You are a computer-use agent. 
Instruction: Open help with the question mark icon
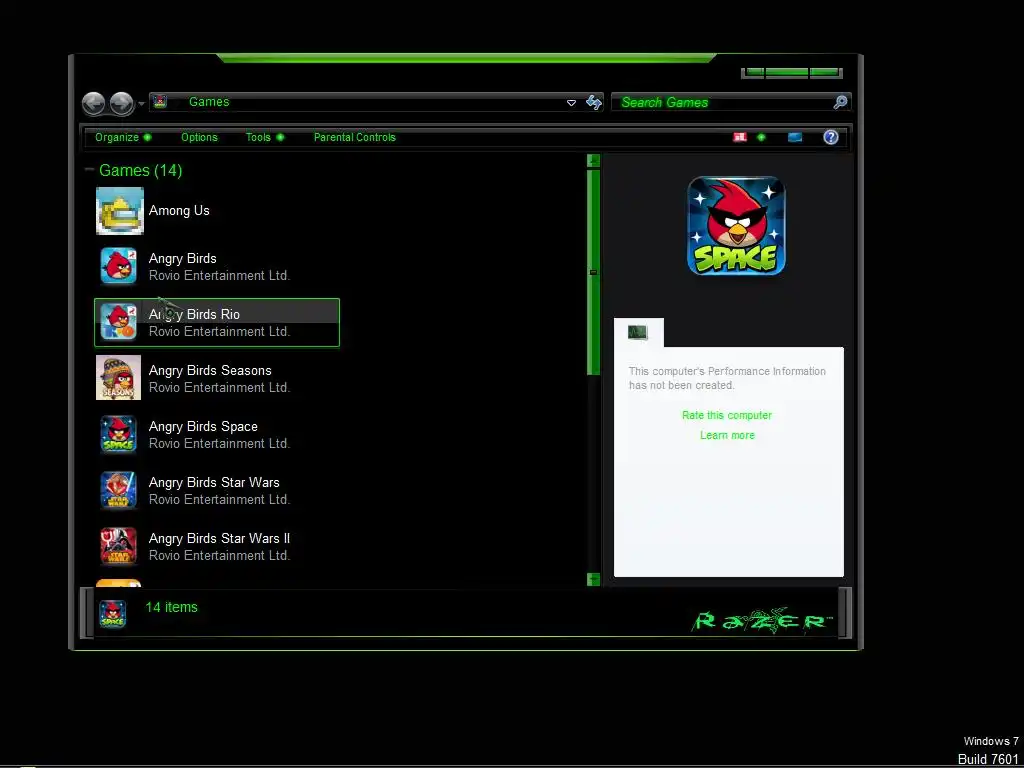tap(831, 137)
